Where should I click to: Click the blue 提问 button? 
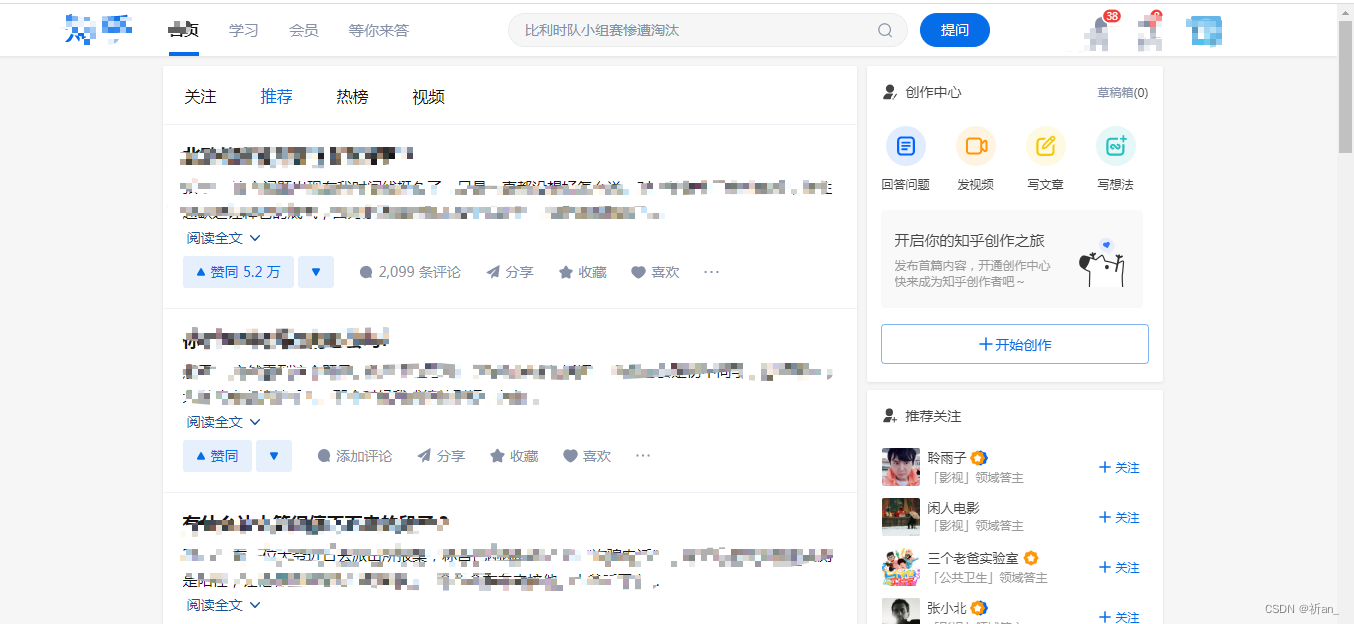tap(955, 30)
